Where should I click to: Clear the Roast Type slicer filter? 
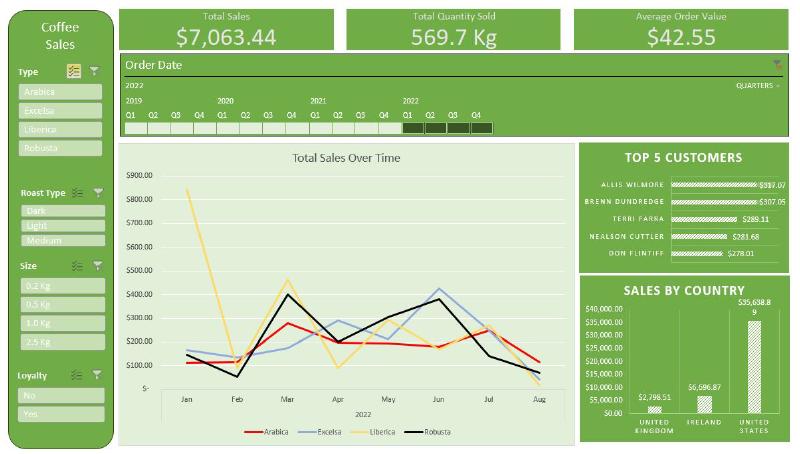click(x=98, y=192)
